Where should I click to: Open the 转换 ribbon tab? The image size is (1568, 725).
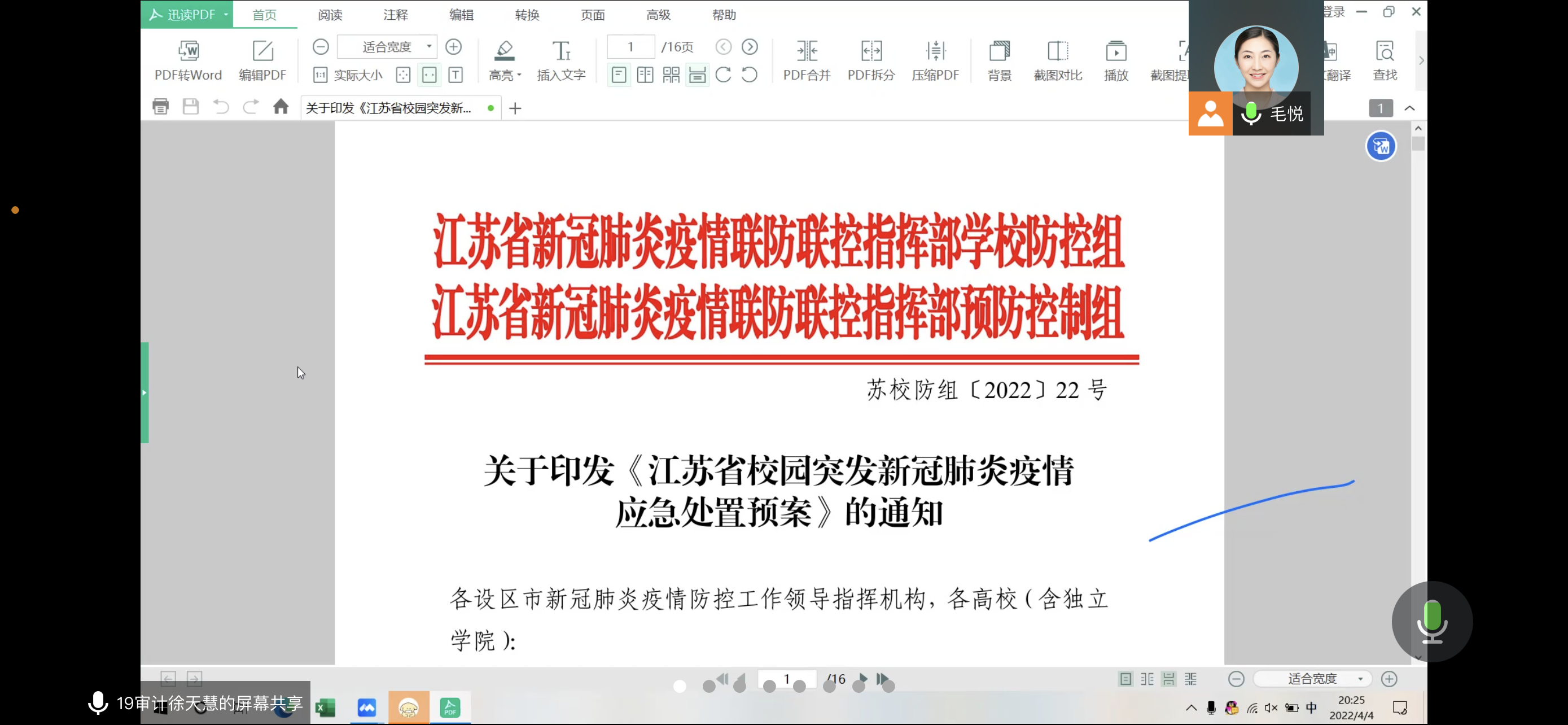(x=527, y=15)
